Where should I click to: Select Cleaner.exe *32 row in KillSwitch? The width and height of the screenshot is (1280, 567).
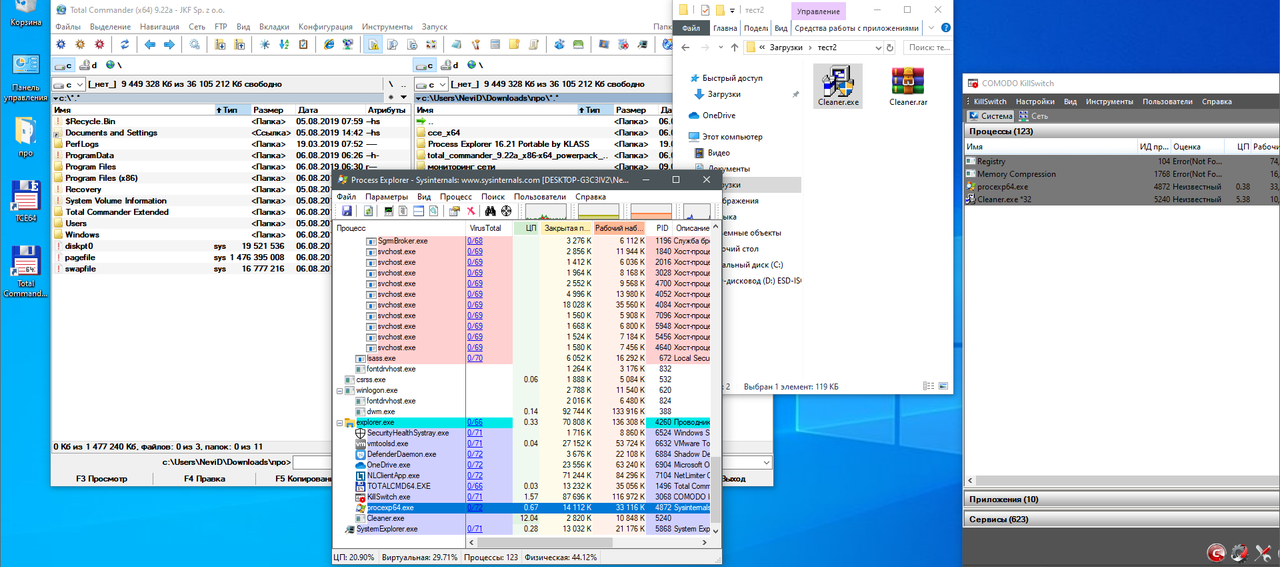point(1121,199)
